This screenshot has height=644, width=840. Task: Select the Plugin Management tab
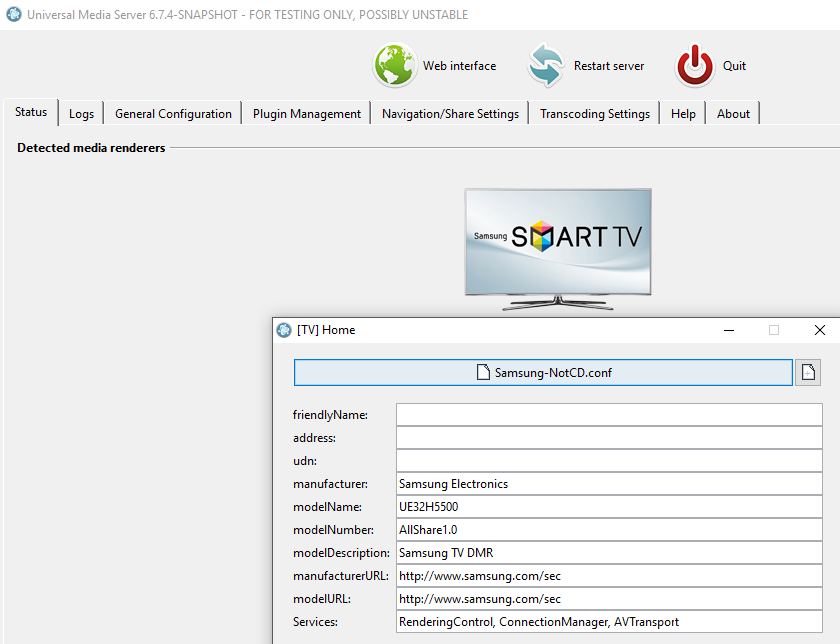(306, 114)
